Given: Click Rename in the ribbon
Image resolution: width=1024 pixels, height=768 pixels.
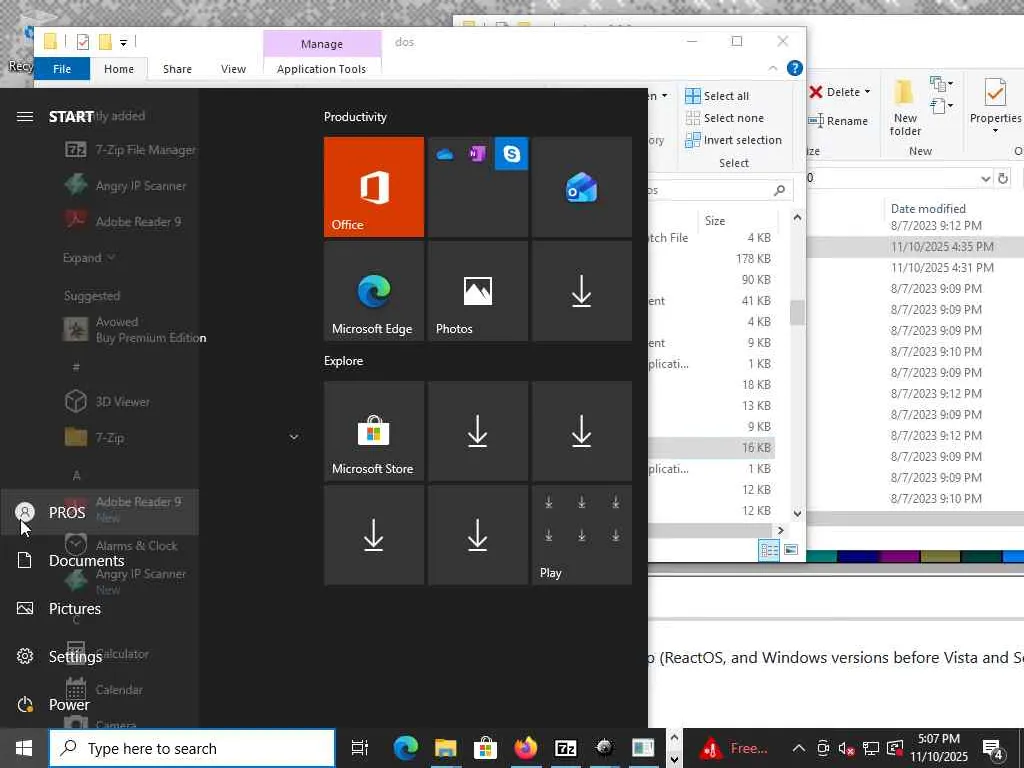Looking at the screenshot, I should 838,121.
